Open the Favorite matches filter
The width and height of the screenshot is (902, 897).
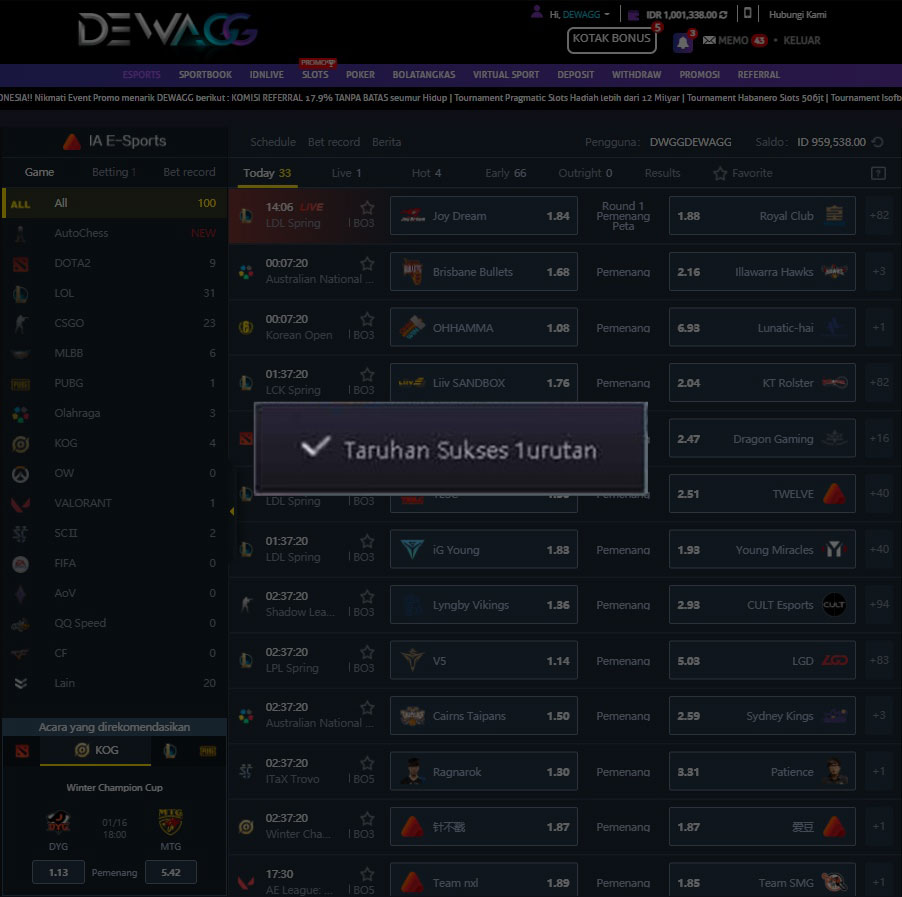pos(743,173)
